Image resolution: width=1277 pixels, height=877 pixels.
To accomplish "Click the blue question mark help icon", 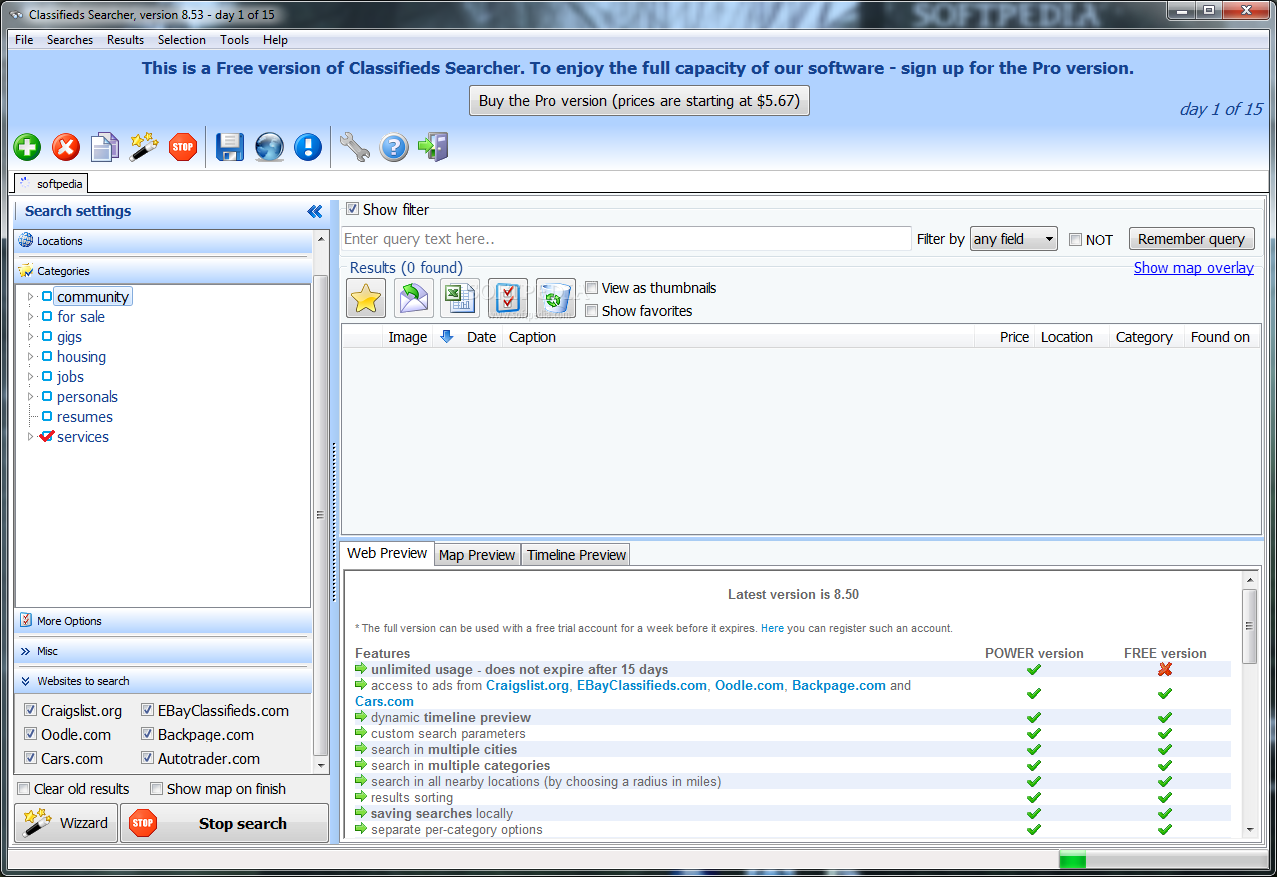I will (394, 148).
